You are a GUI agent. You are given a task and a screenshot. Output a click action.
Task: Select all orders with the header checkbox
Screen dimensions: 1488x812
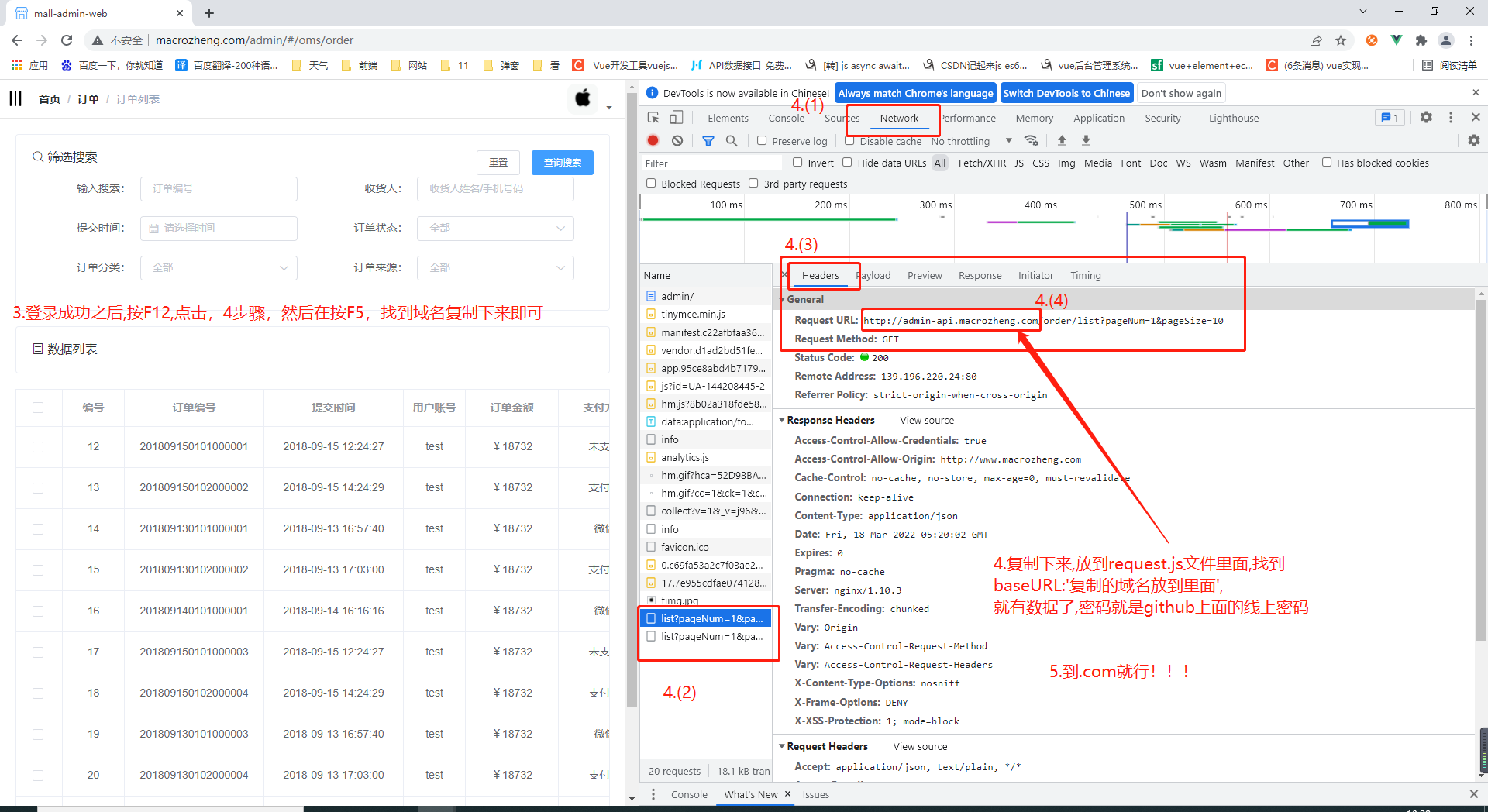pyautogui.click(x=38, y=408)
